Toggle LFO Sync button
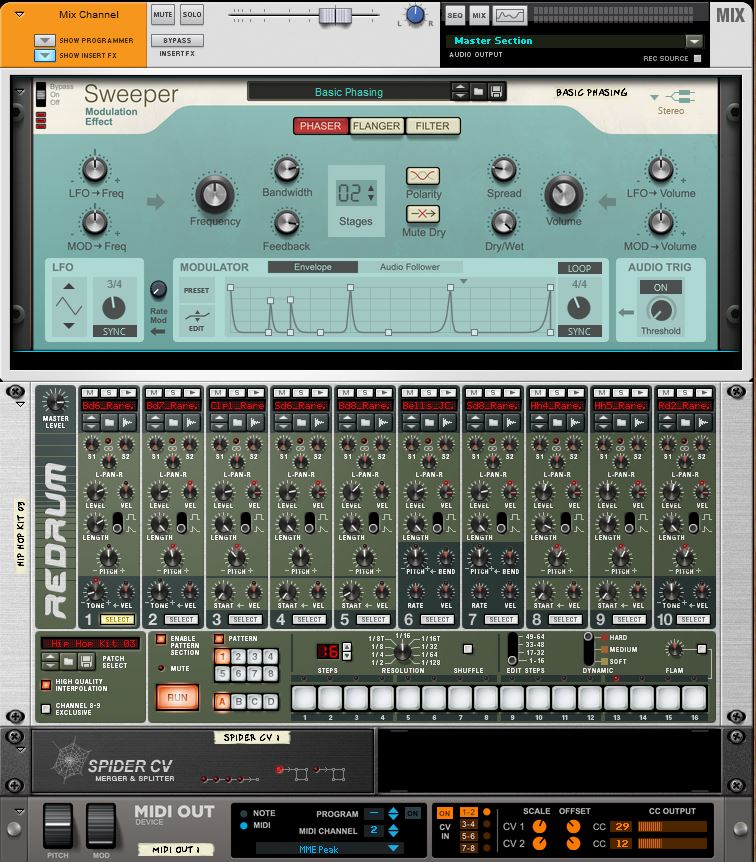The height and width of the screenshot is (862, 756). pos(114,331)
